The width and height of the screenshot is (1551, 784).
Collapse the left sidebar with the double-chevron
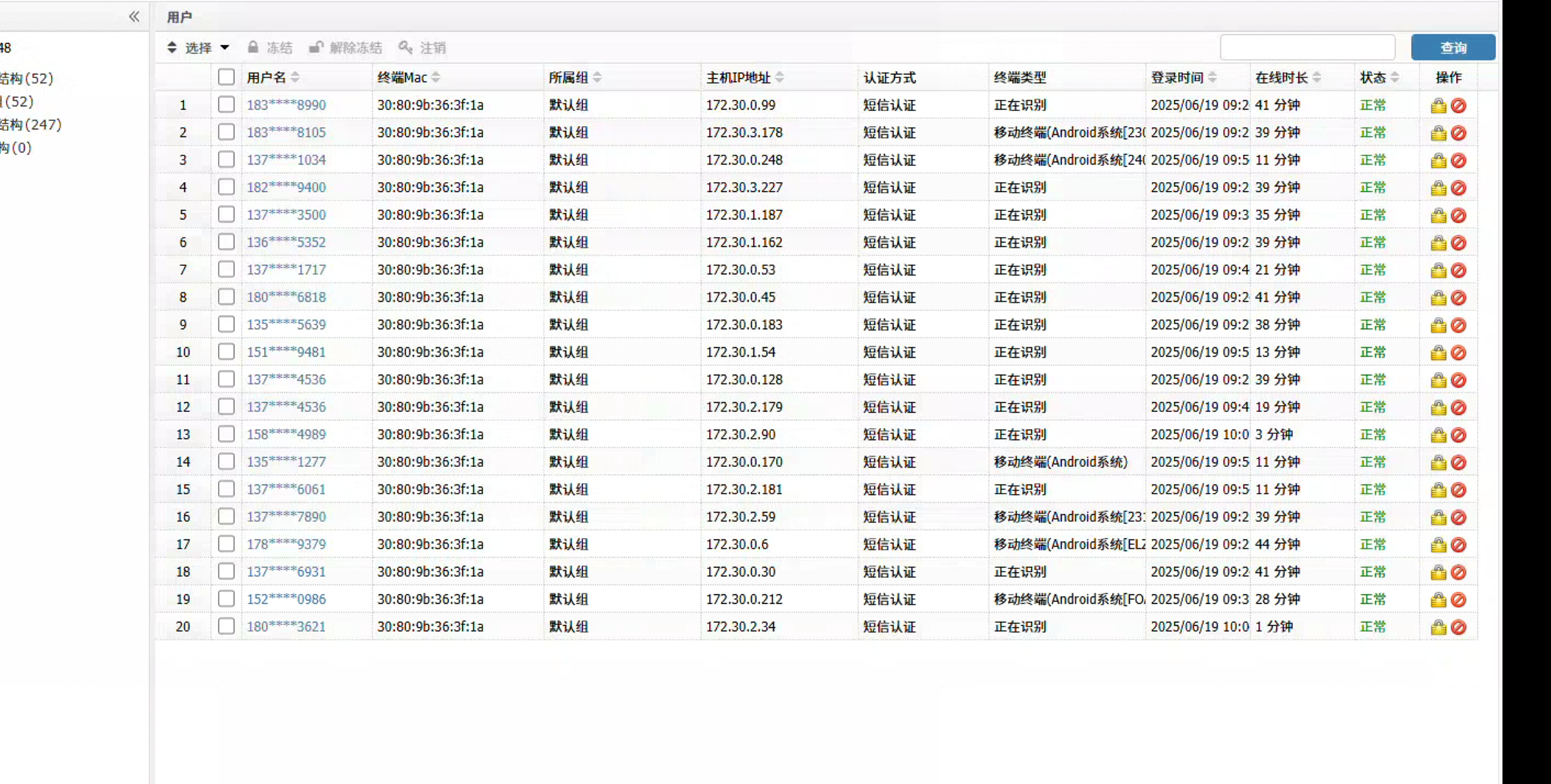point(134,17)
